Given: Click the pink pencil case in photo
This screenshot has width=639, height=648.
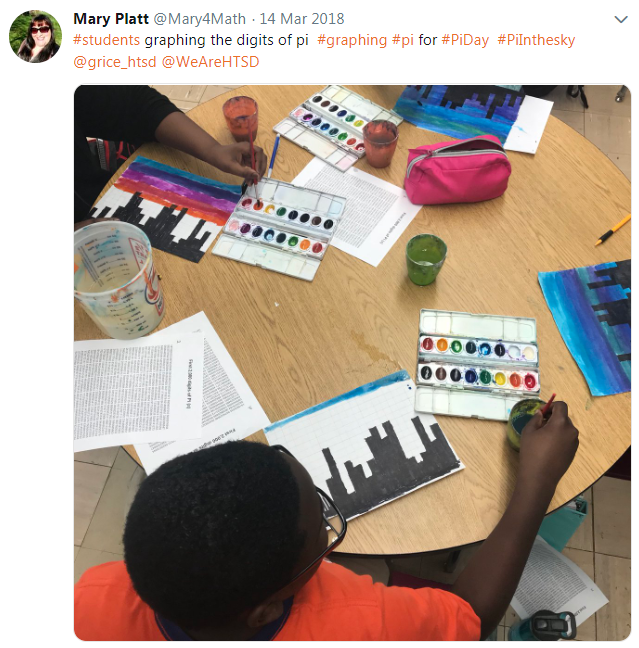Looking at the screenshot, I should pyautogui.click(x=458, y=170).
